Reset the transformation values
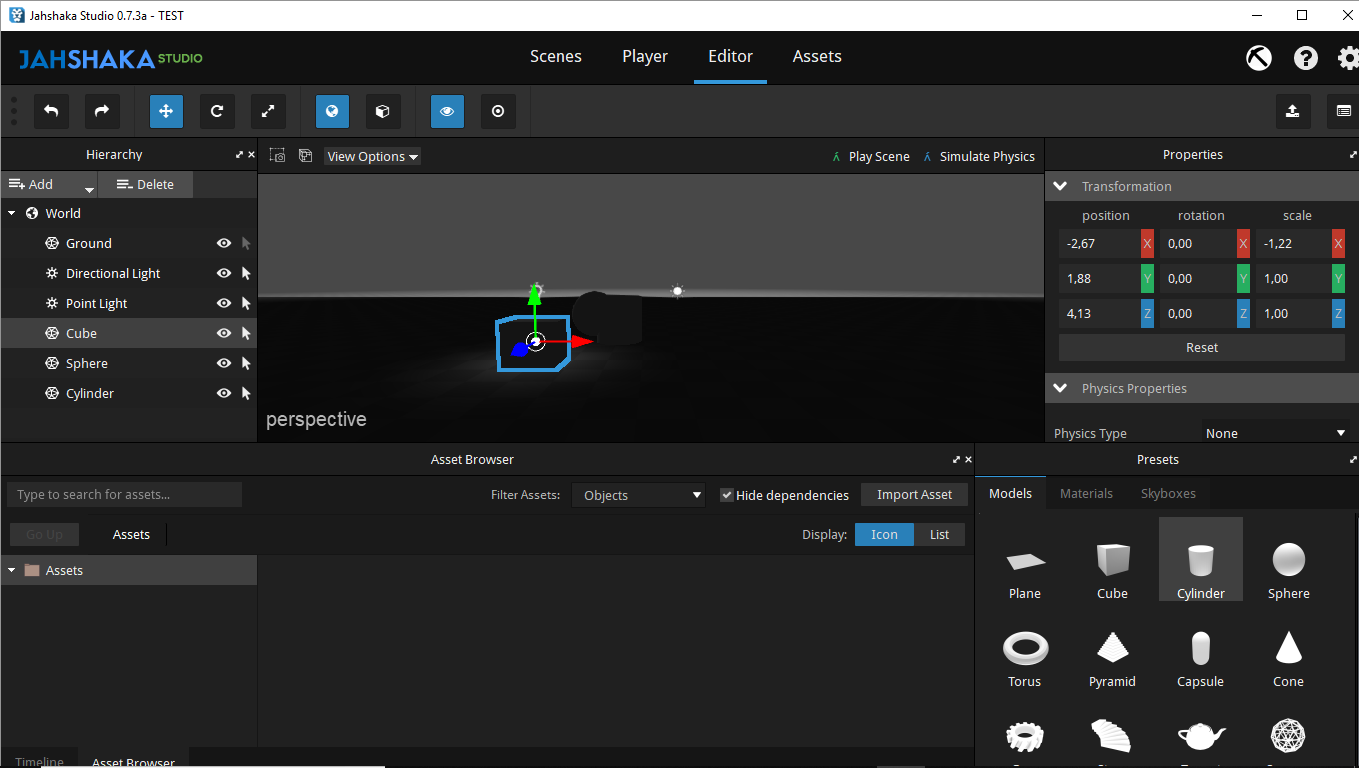The height and width of the screenshot is (768, 1359). (x=1202, y=347)
